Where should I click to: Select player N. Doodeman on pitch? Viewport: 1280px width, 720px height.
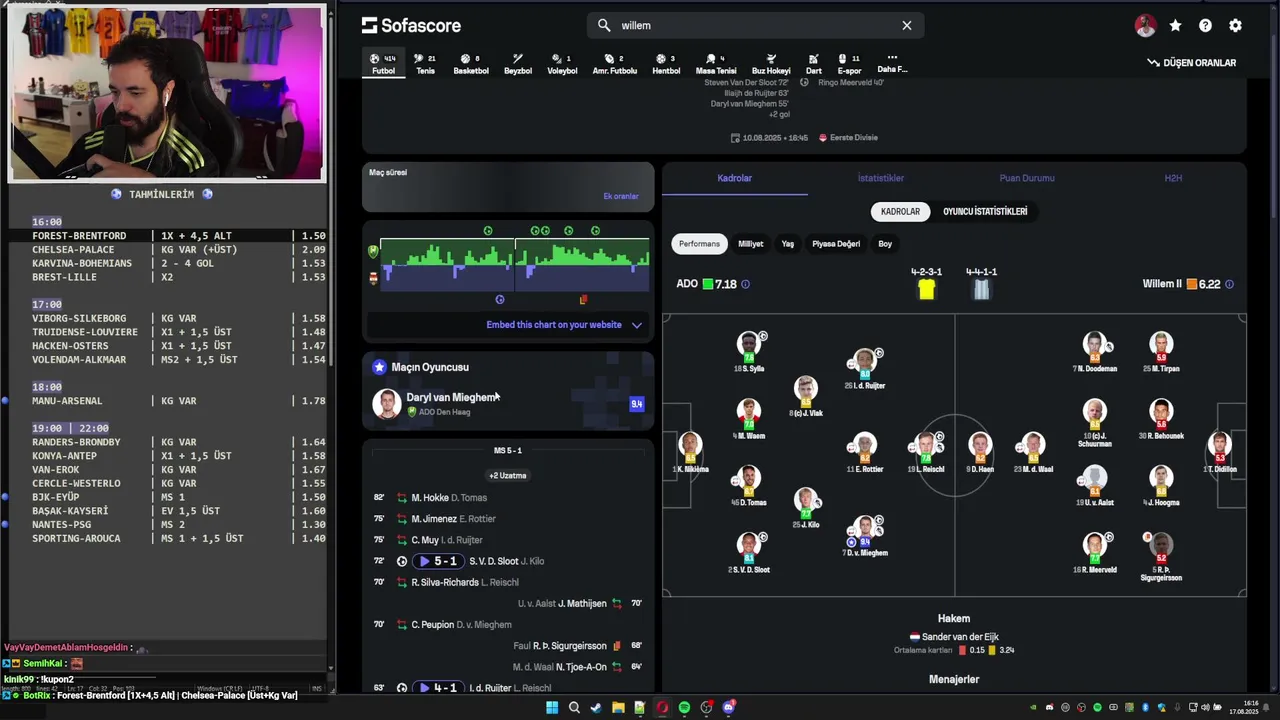click(x=1094, y=352)
